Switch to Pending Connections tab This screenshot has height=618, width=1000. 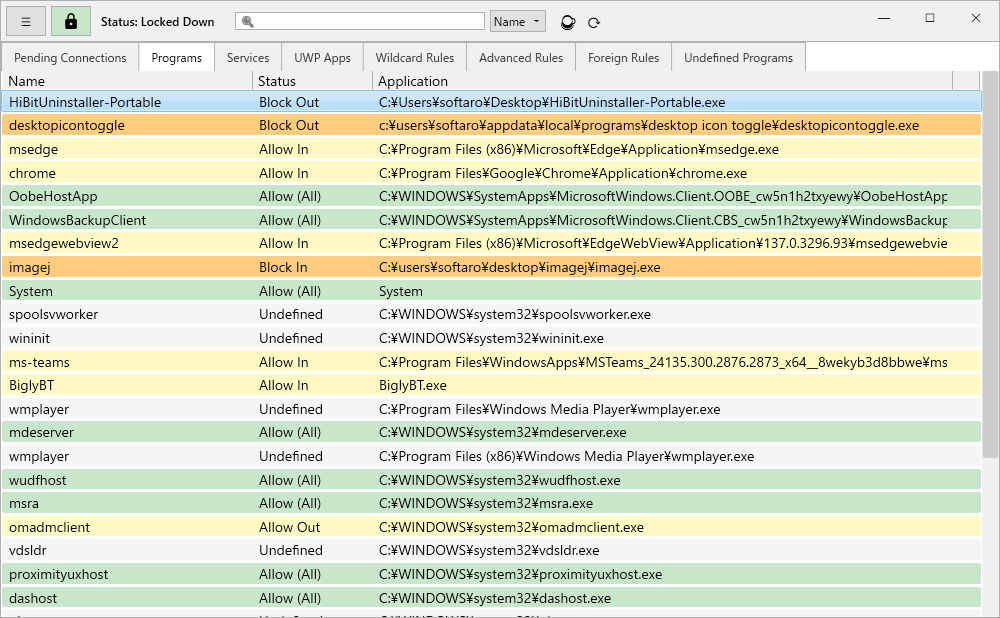70,58
